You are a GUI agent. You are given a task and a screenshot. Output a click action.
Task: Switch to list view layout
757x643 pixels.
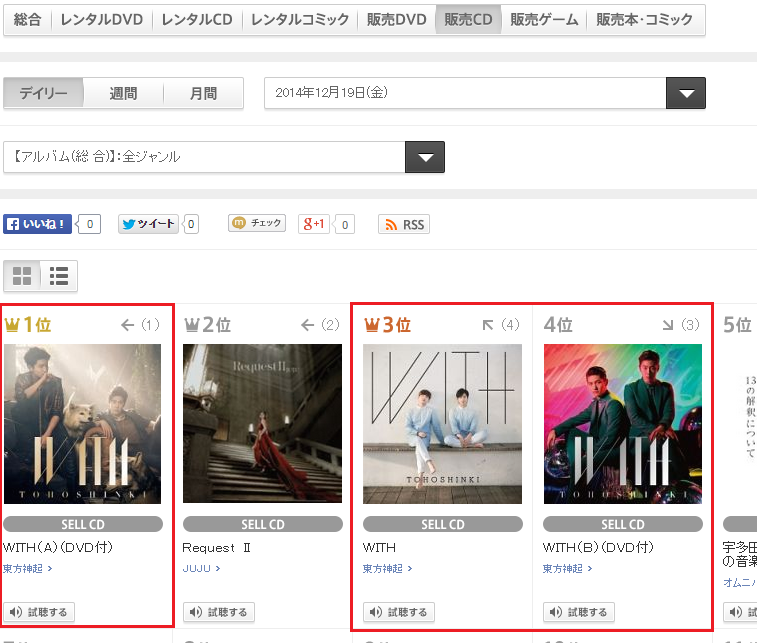point(59,276)
